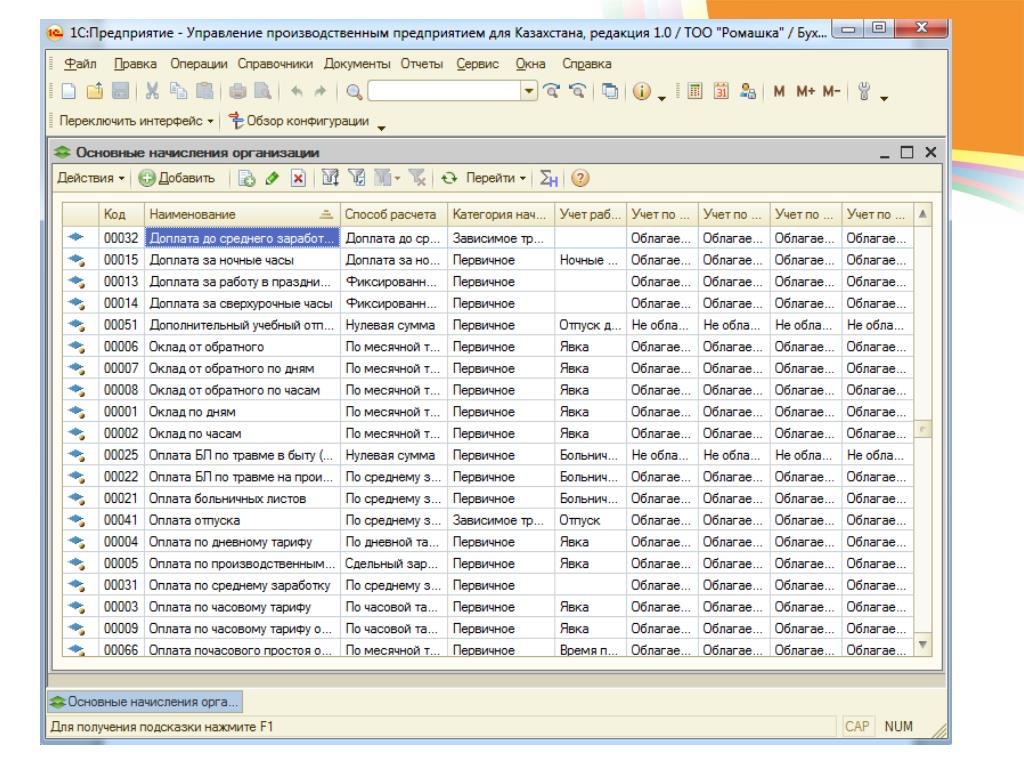Click the Copy icon in main toolbar

178,91
